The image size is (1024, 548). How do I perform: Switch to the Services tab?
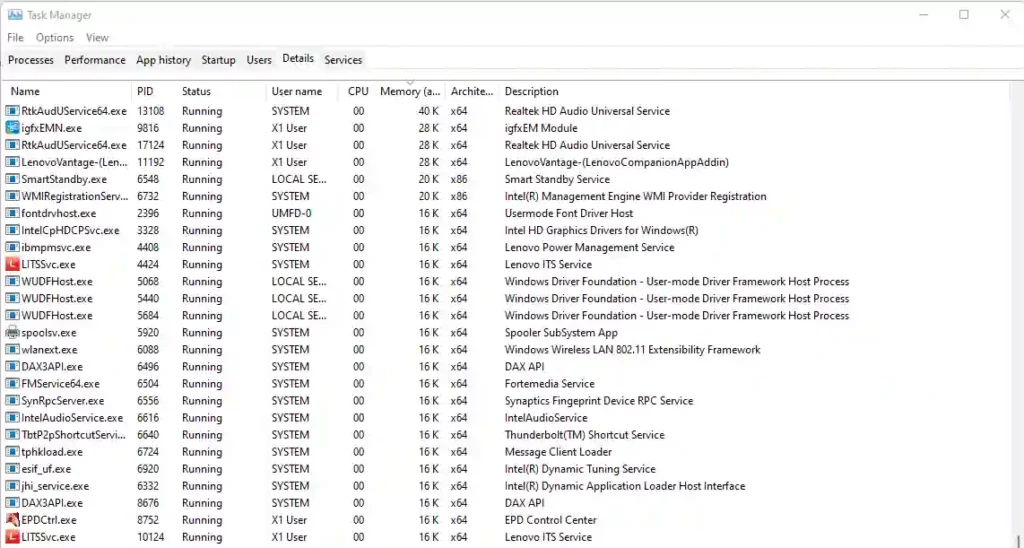click(x=343, y=60)
